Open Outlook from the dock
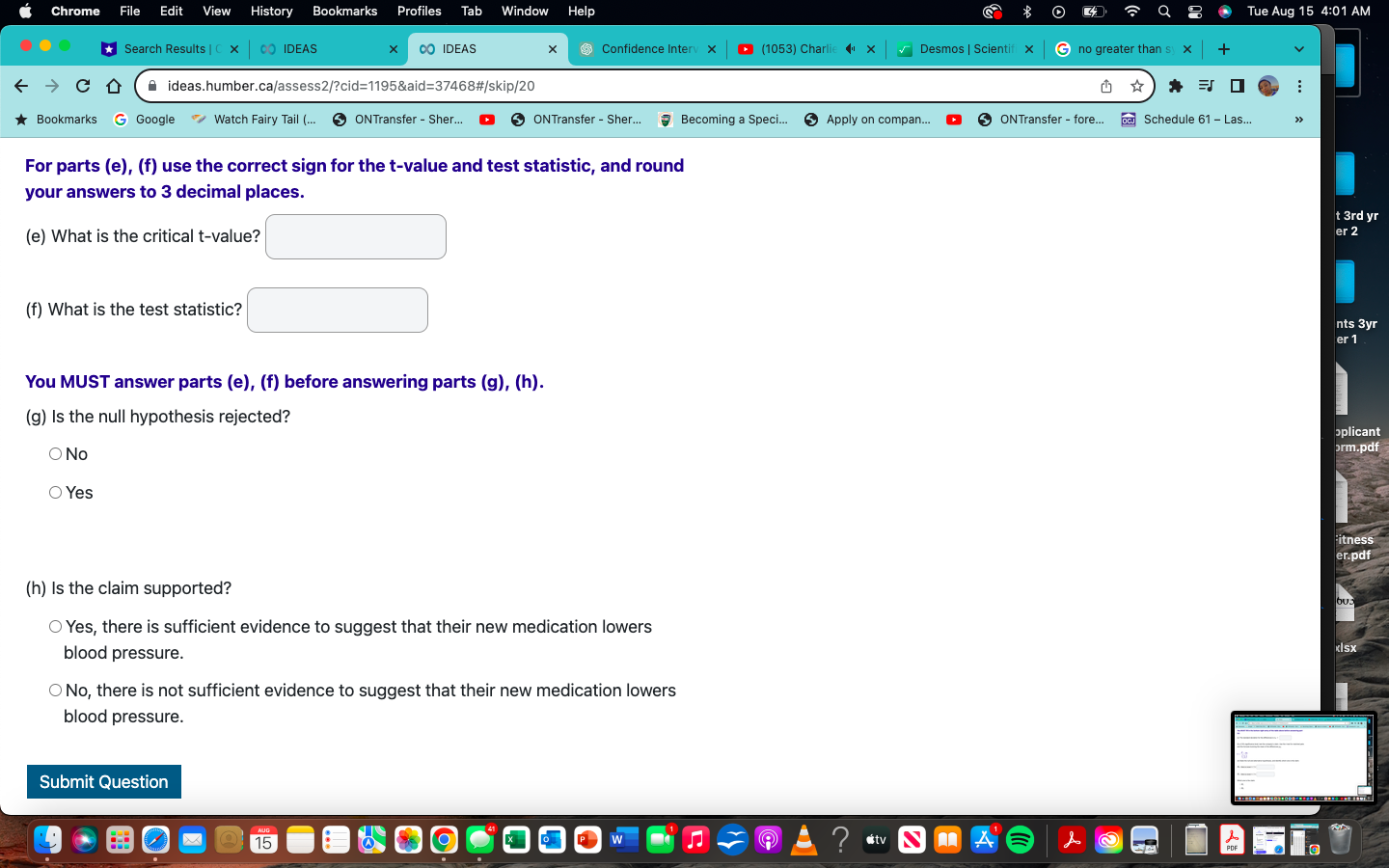Screen dimensions: 1389x868 pyautogui.click(x=551, y=840)
